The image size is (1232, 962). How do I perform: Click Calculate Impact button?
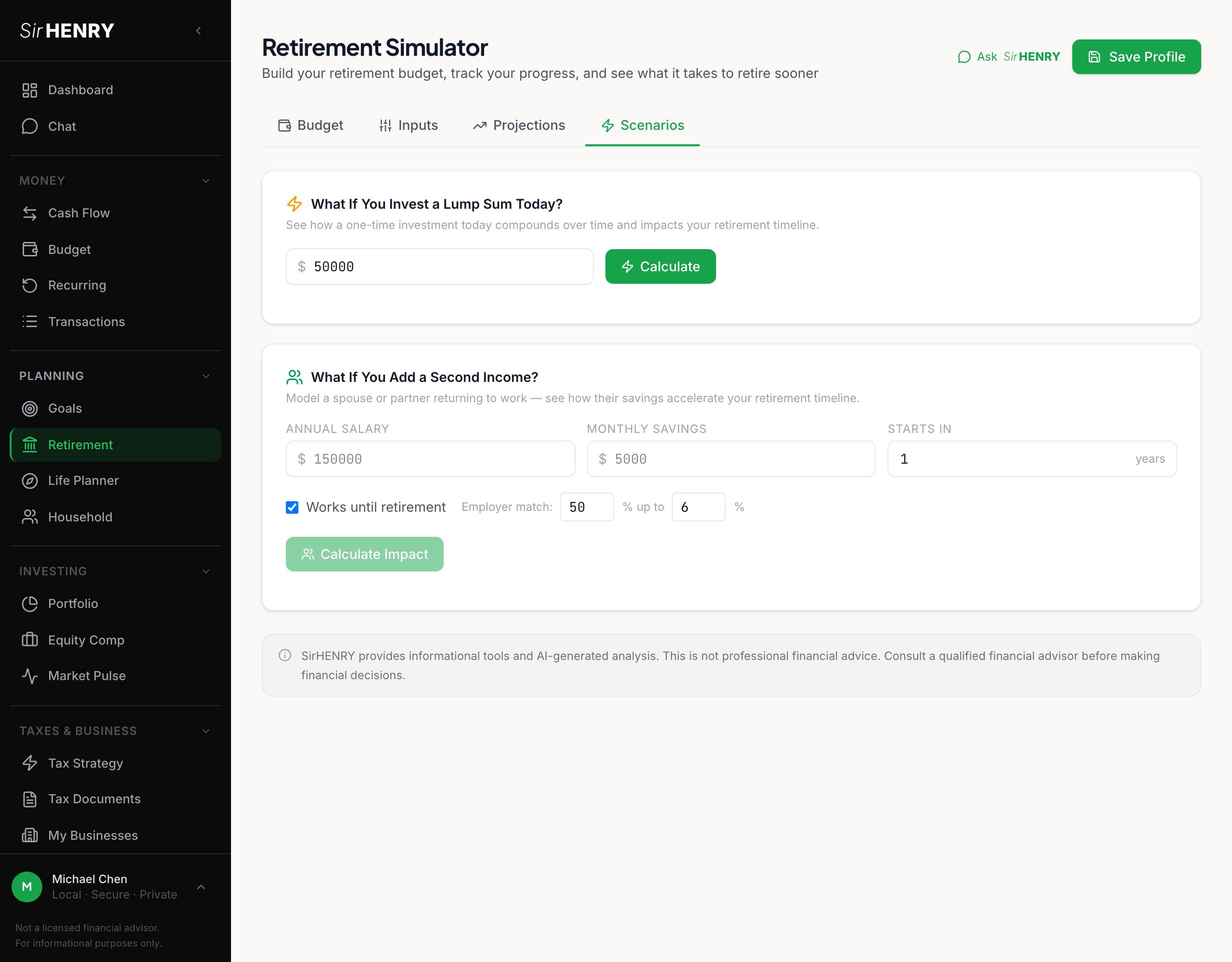364,554
